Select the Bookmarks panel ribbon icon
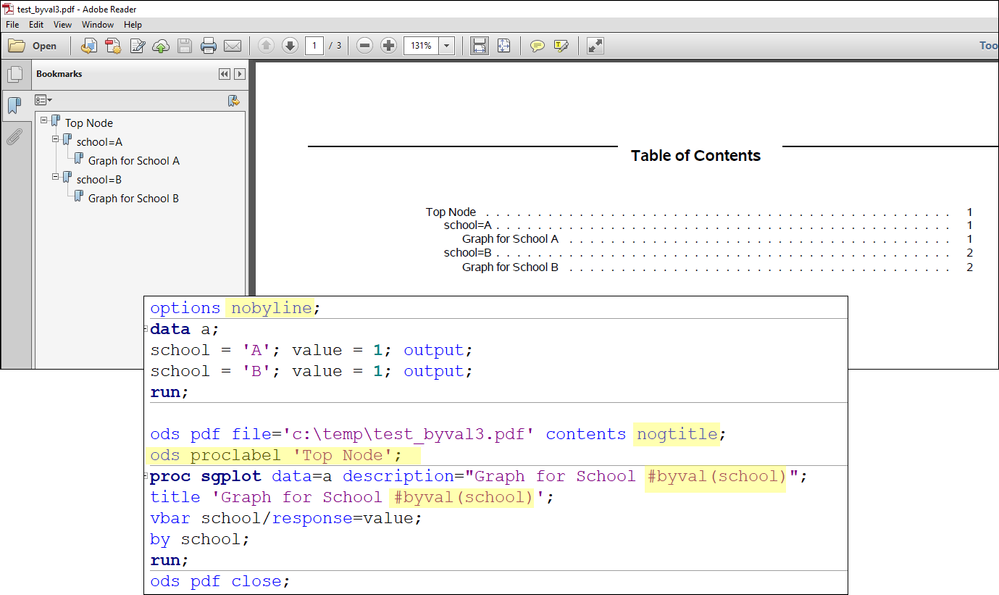Viewport: 999px width, 595px height. 15,105
